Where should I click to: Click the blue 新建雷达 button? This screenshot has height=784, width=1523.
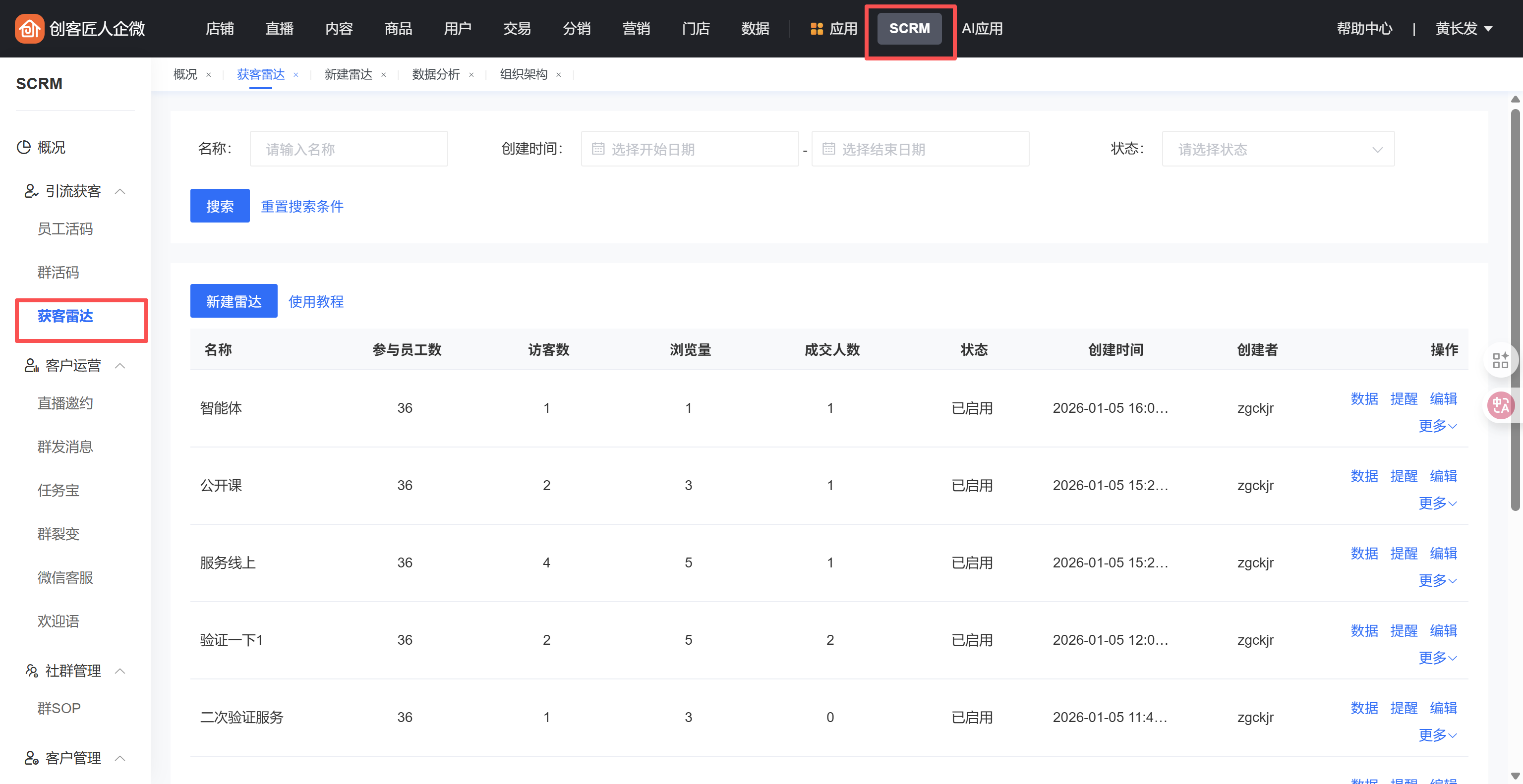[x=234, y=301]
